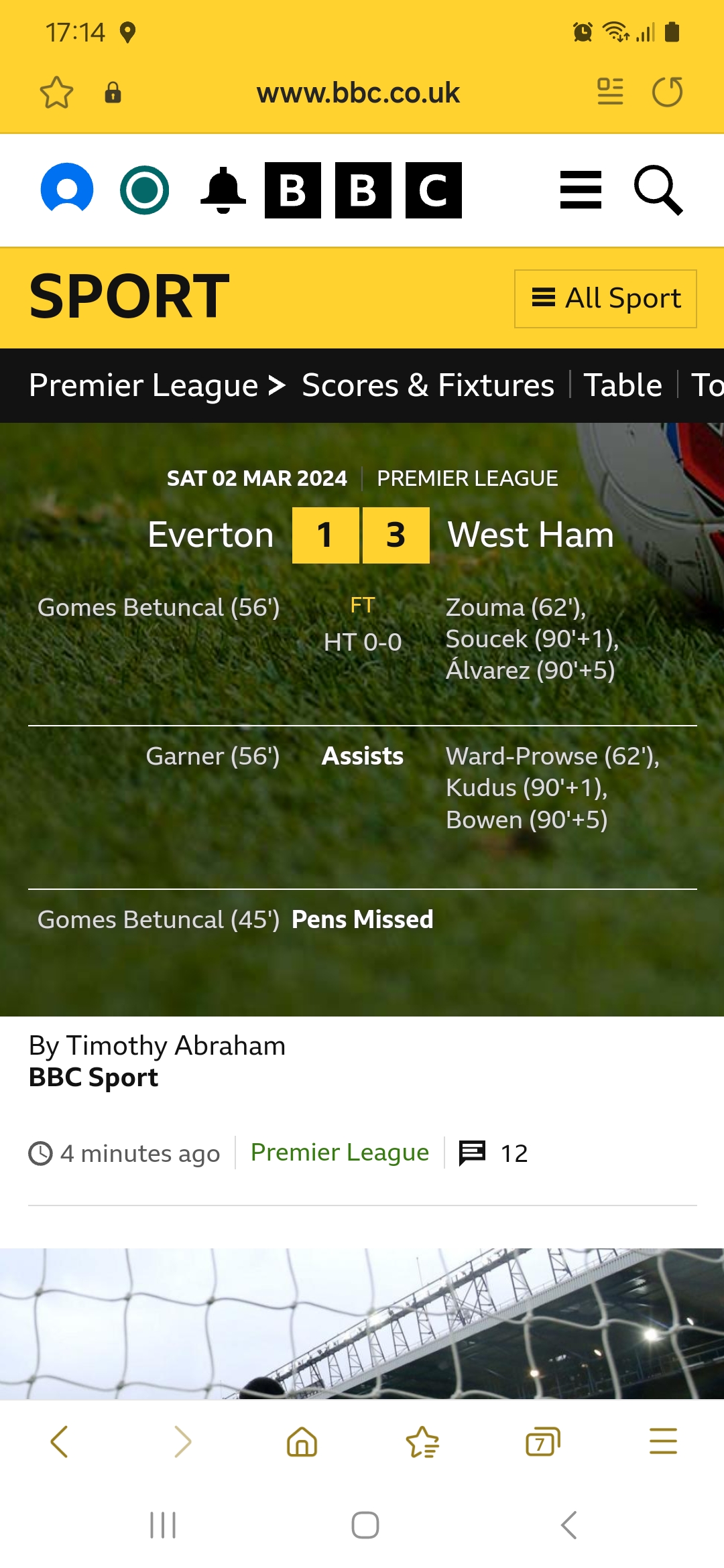Open BBC search magnifier
The width and height of the screenshot is (724, 1568).
pyautogui.click(x=658, y=190)
